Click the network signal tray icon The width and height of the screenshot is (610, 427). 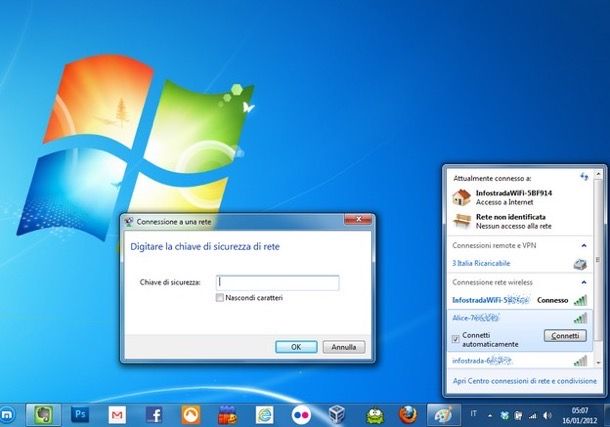532,416
